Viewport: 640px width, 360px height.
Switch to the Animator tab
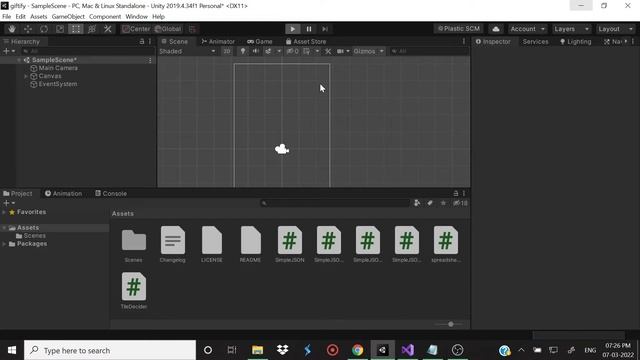(x=218, y=42)
